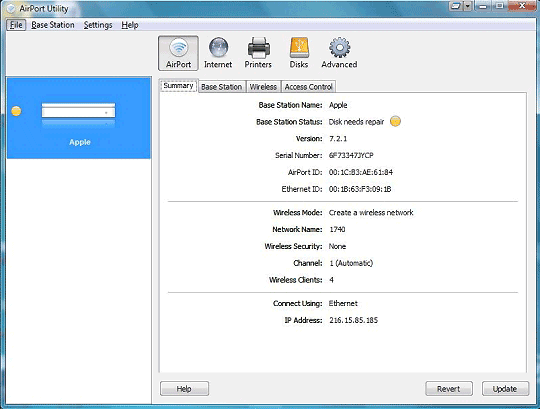The height and width of the screenshot is (409, 540).
Task: Select the Summary tab
Action: point(178,86)
